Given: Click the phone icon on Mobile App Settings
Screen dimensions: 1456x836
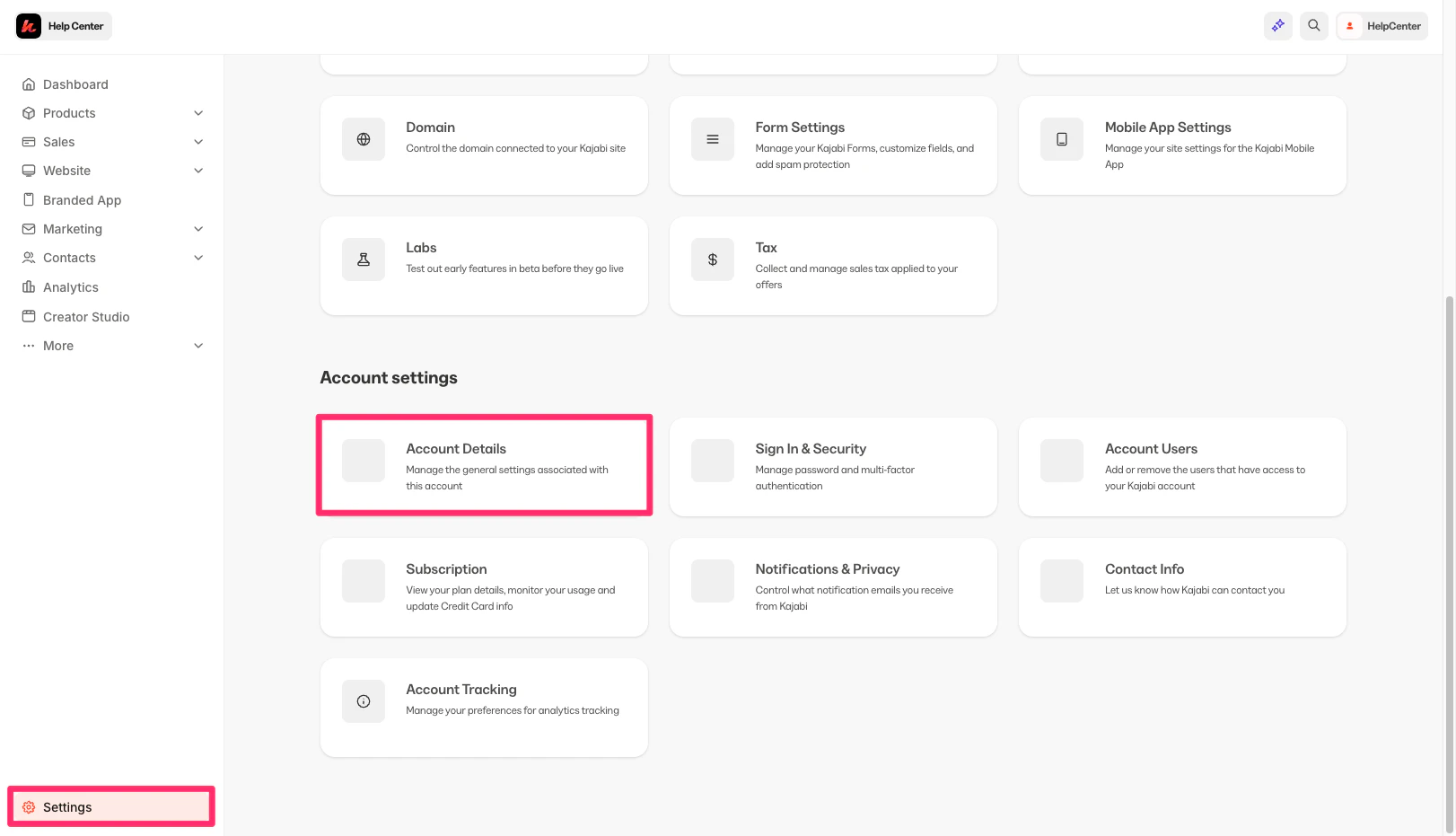Looking at the screenshot, I should (x=1061, y=138).
